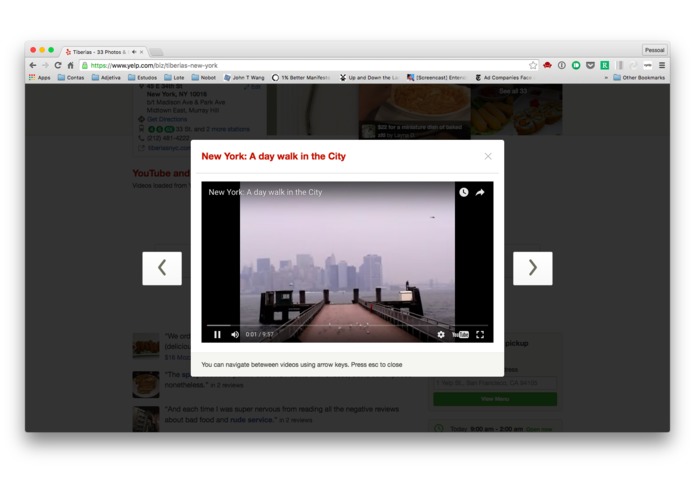This screenshot has height=494, width=695.
Task: Open the 1% Better Manifesto bookmark
Action: 301,78
